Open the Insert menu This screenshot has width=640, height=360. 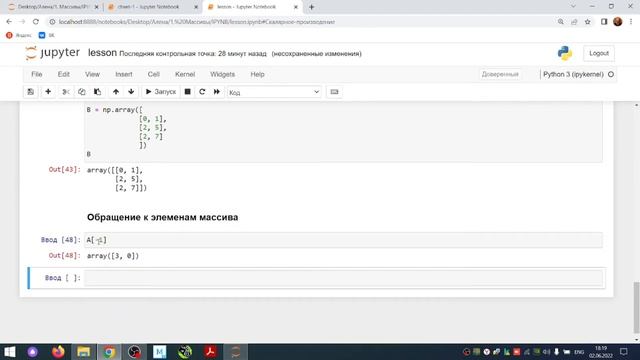point(124,74)
